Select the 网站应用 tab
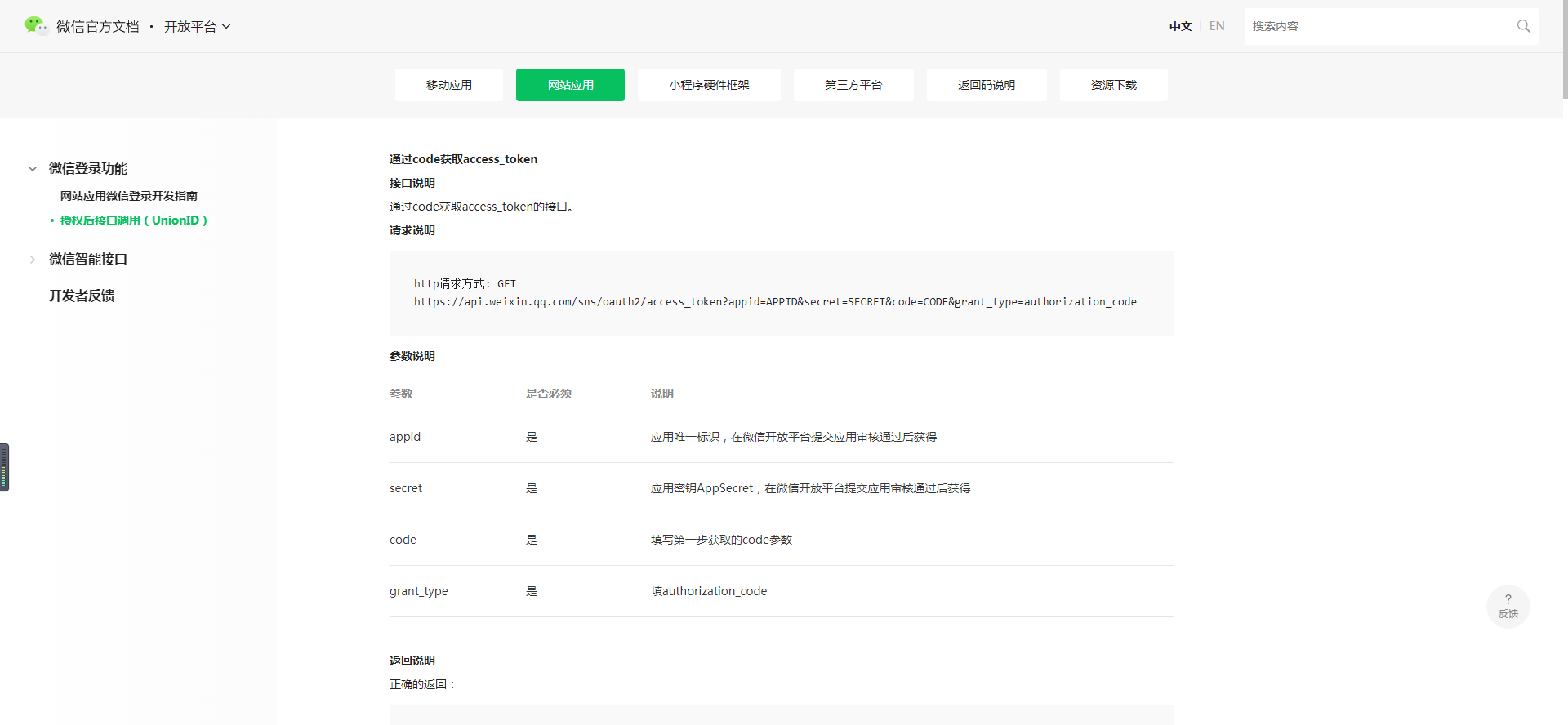Image resolution: width=1568 pixels, height=725 pixels. (x=570, y=85)
